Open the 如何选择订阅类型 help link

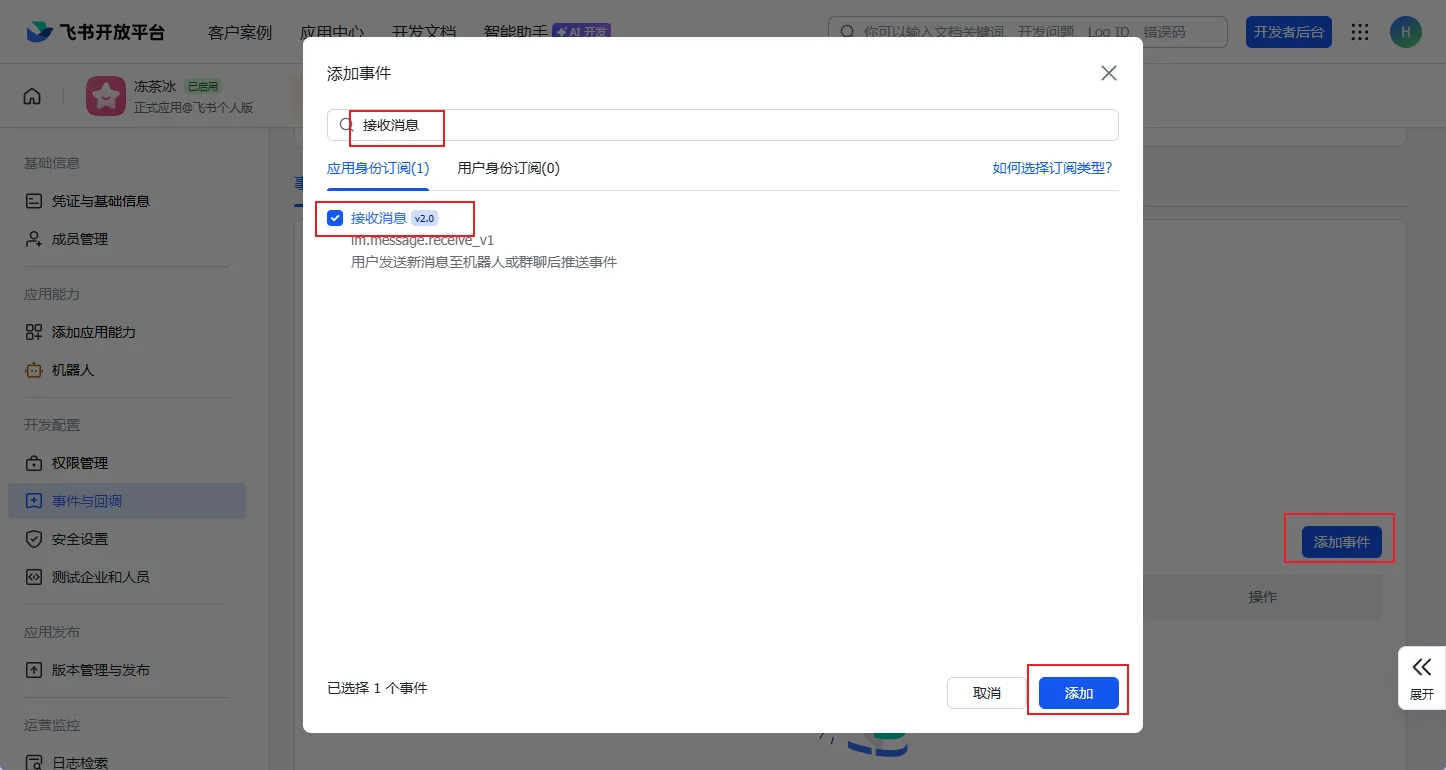pos(1052,168)
